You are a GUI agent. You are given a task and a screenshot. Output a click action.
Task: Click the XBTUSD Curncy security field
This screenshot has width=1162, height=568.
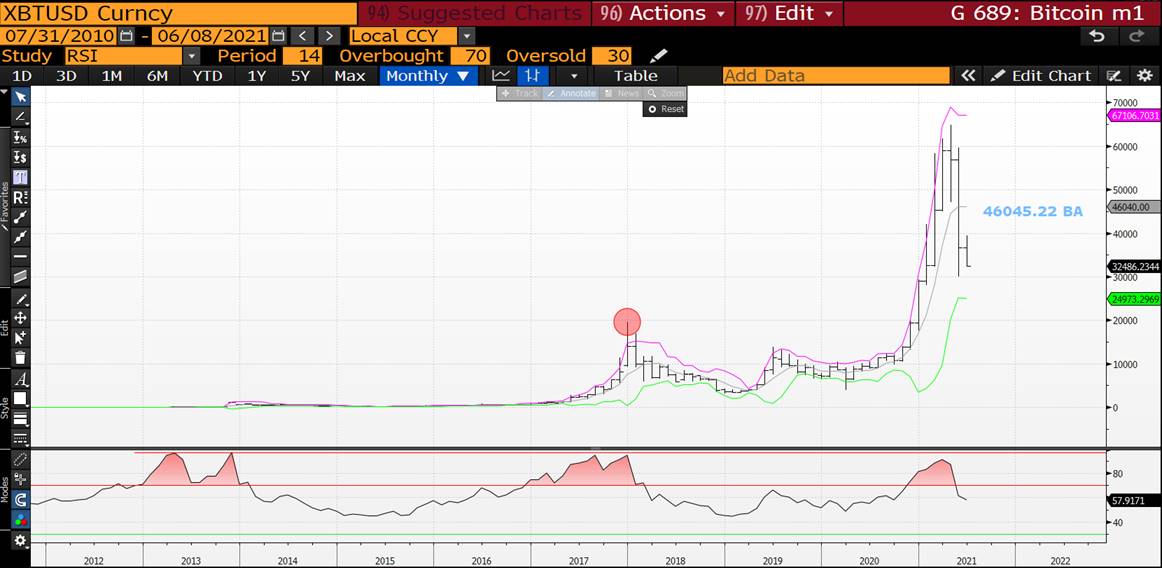178,13
